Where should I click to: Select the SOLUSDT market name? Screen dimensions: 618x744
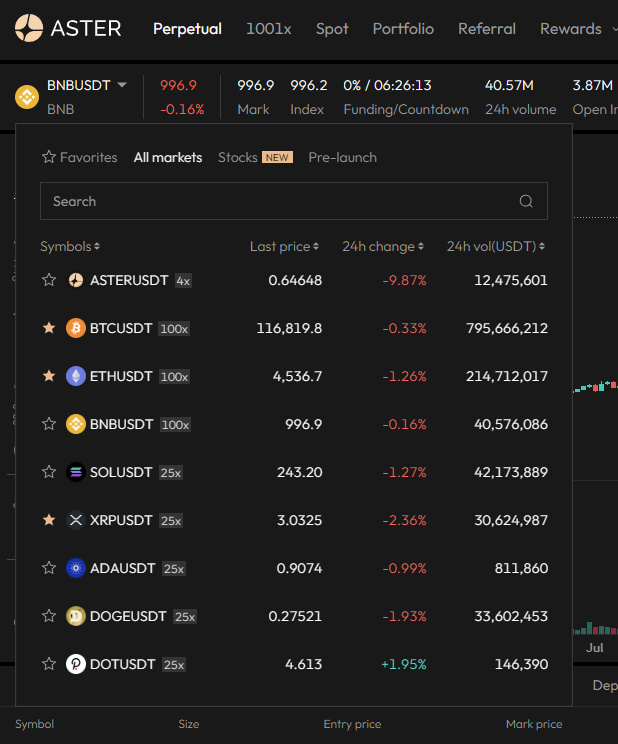121,472
